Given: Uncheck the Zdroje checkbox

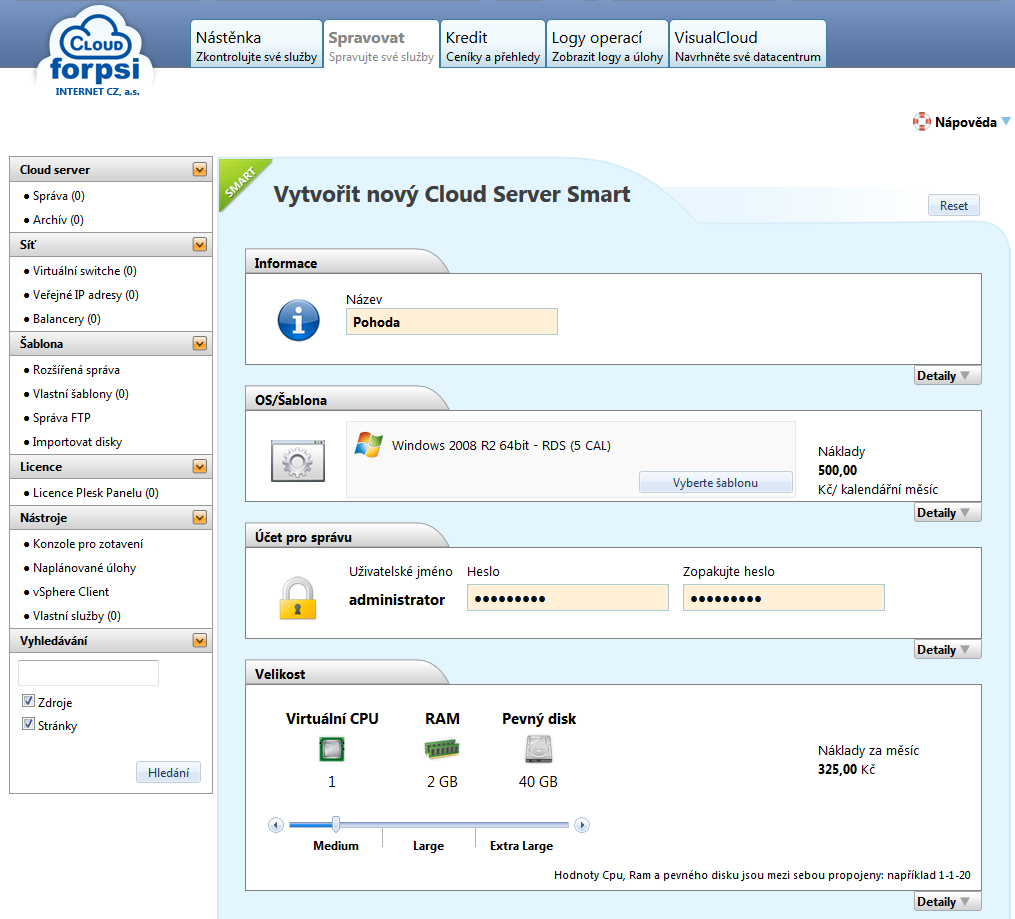Looking at the screenshot, I should (x=28, y=702).
